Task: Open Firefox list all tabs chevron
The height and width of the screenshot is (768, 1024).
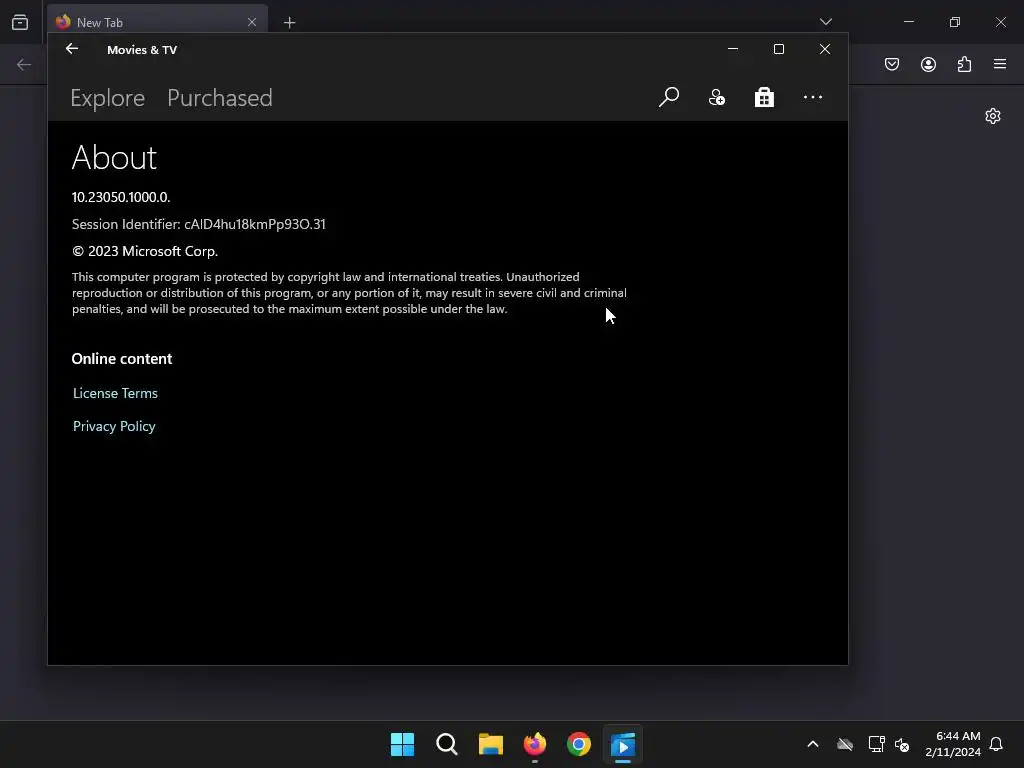Action: pyautogui.click(x=825, y=22)
